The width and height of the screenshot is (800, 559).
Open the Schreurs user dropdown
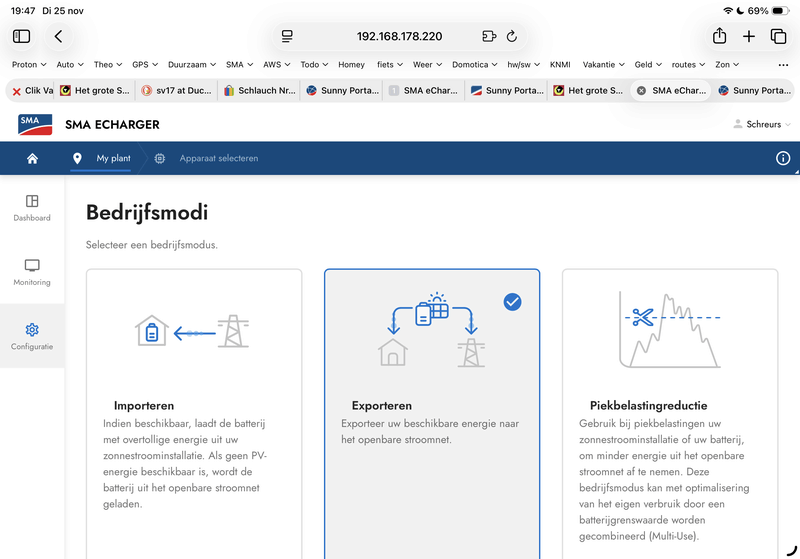click(762, 124)
